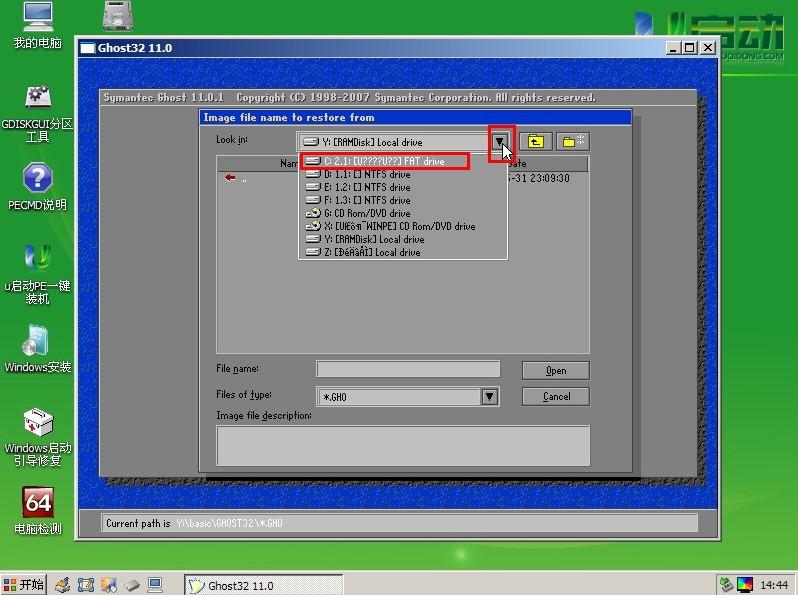Click the File name input field
This screenshot has height=595, width=798.
point(407,370)
